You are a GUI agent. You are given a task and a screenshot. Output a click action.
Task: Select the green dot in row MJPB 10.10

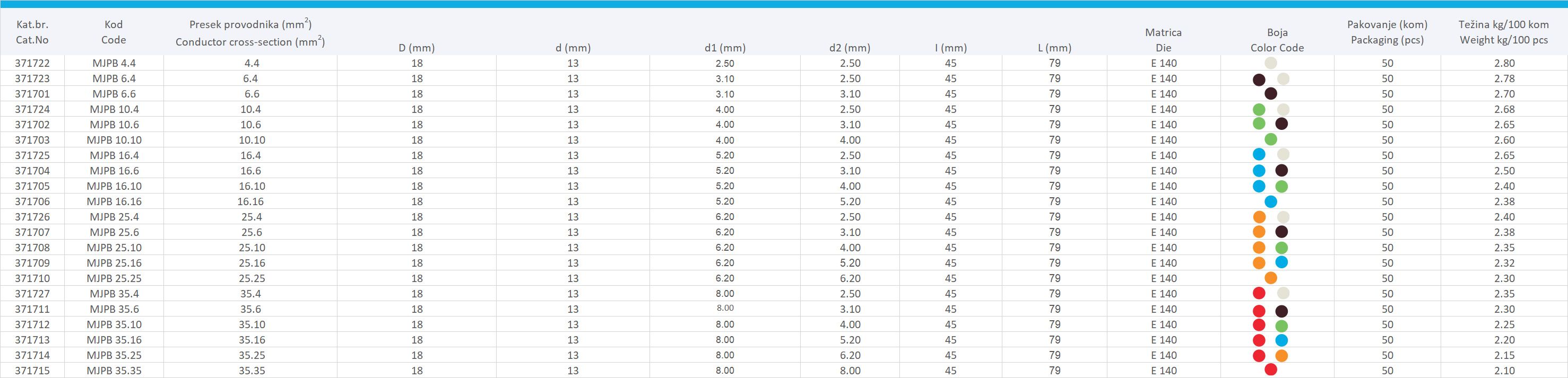click(x=1270, y=140)
